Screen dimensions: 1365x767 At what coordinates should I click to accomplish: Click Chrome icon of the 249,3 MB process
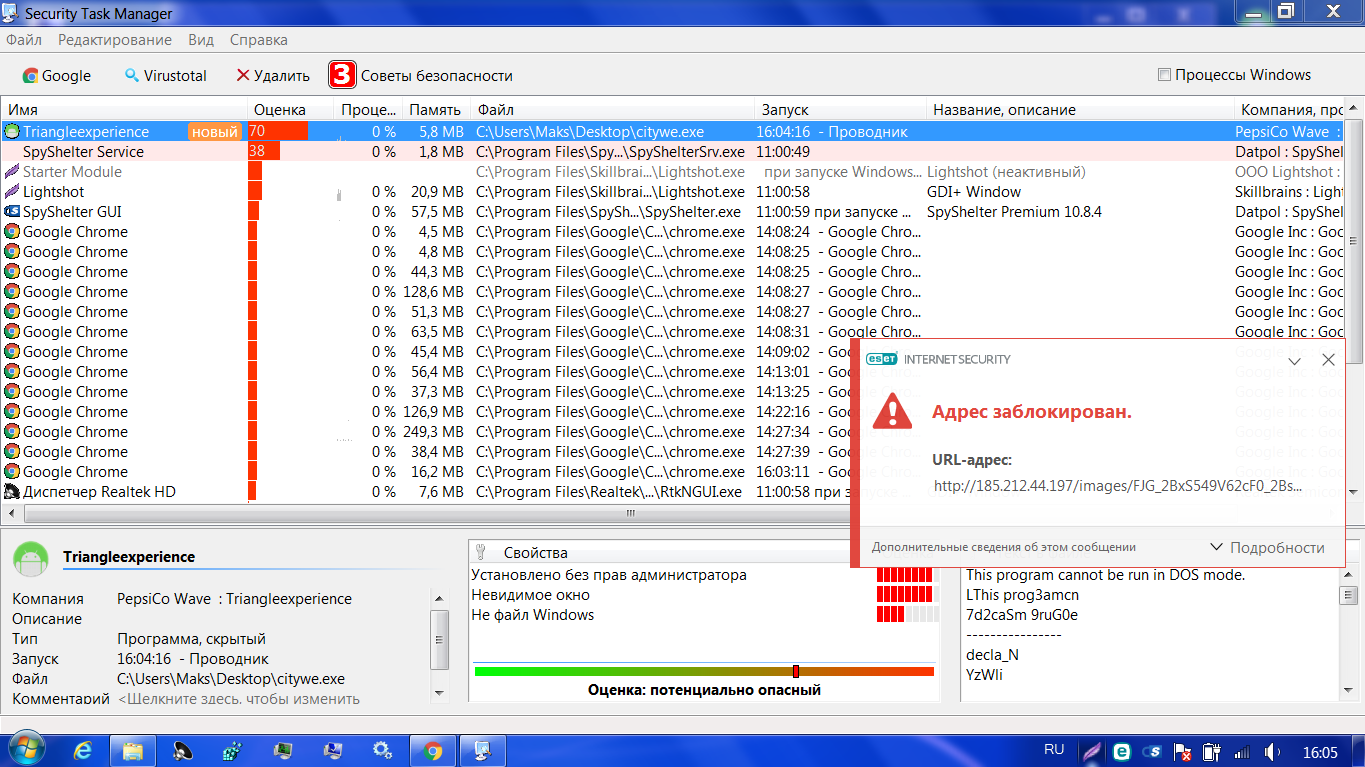pos(12,432)
